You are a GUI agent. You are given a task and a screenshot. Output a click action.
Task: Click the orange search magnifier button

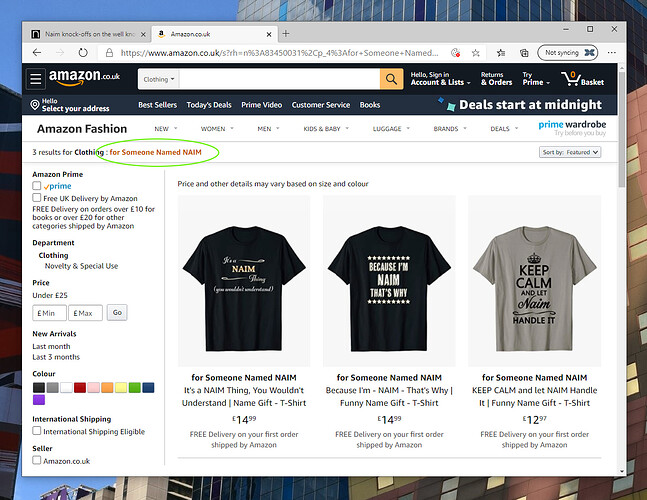(391, 79)
